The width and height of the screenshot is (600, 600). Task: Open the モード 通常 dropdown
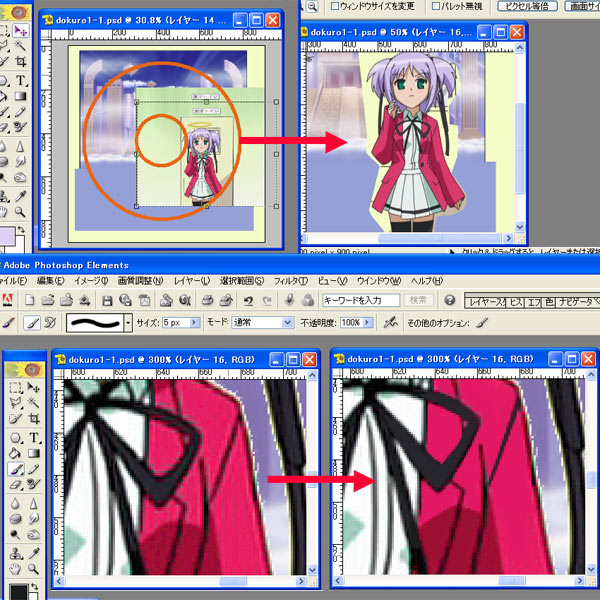288,323
